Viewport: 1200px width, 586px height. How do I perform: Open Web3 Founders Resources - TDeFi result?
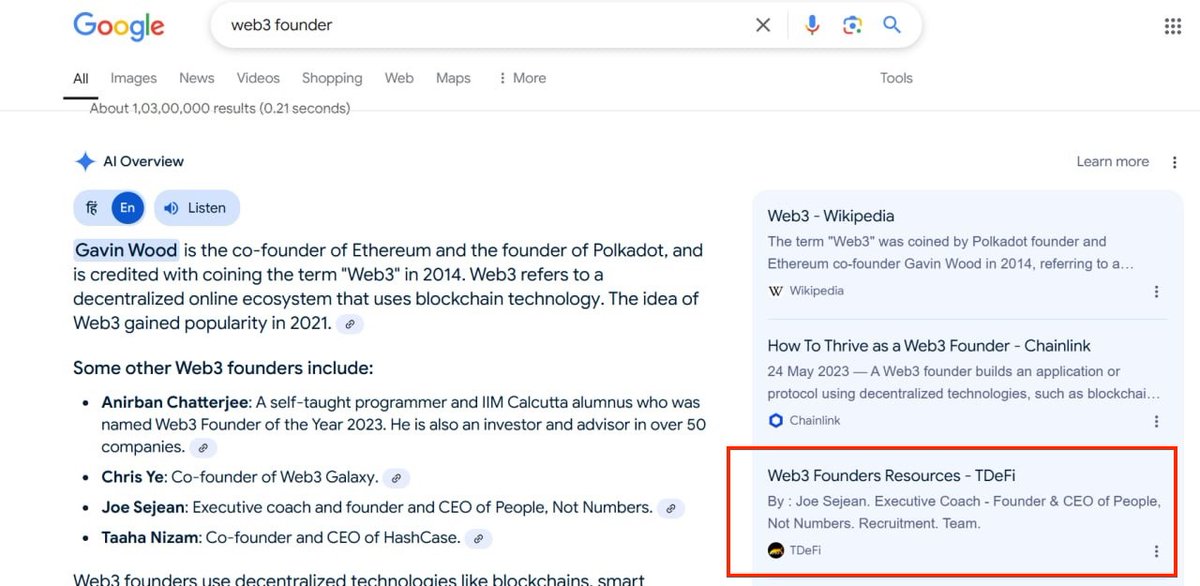click(x=891, y=476)
